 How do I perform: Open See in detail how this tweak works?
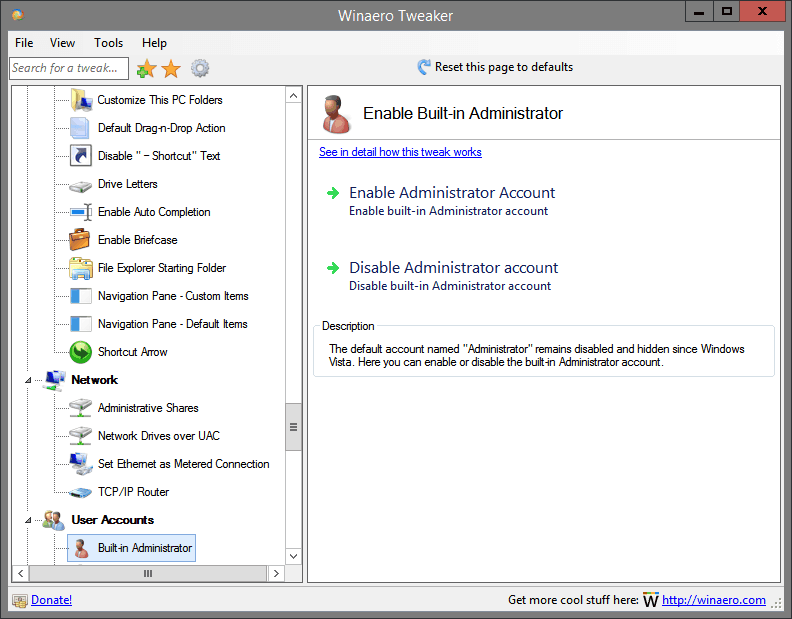400,152
